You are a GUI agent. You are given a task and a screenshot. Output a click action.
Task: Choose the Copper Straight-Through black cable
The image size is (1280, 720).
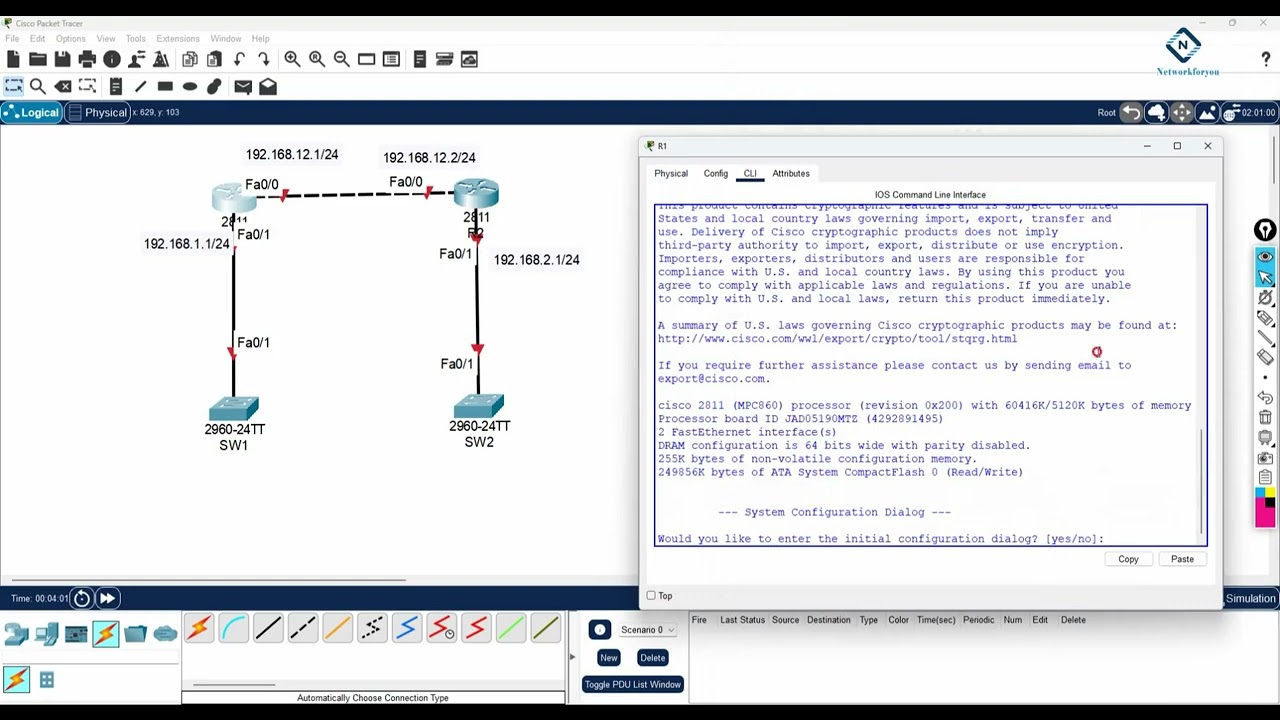tap(268, 628)
